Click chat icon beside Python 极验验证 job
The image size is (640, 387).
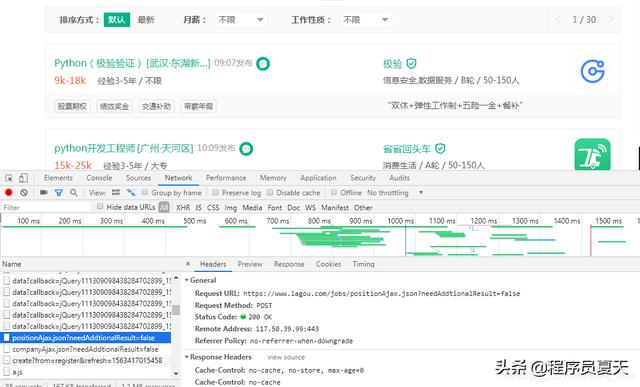click(263, 64)
